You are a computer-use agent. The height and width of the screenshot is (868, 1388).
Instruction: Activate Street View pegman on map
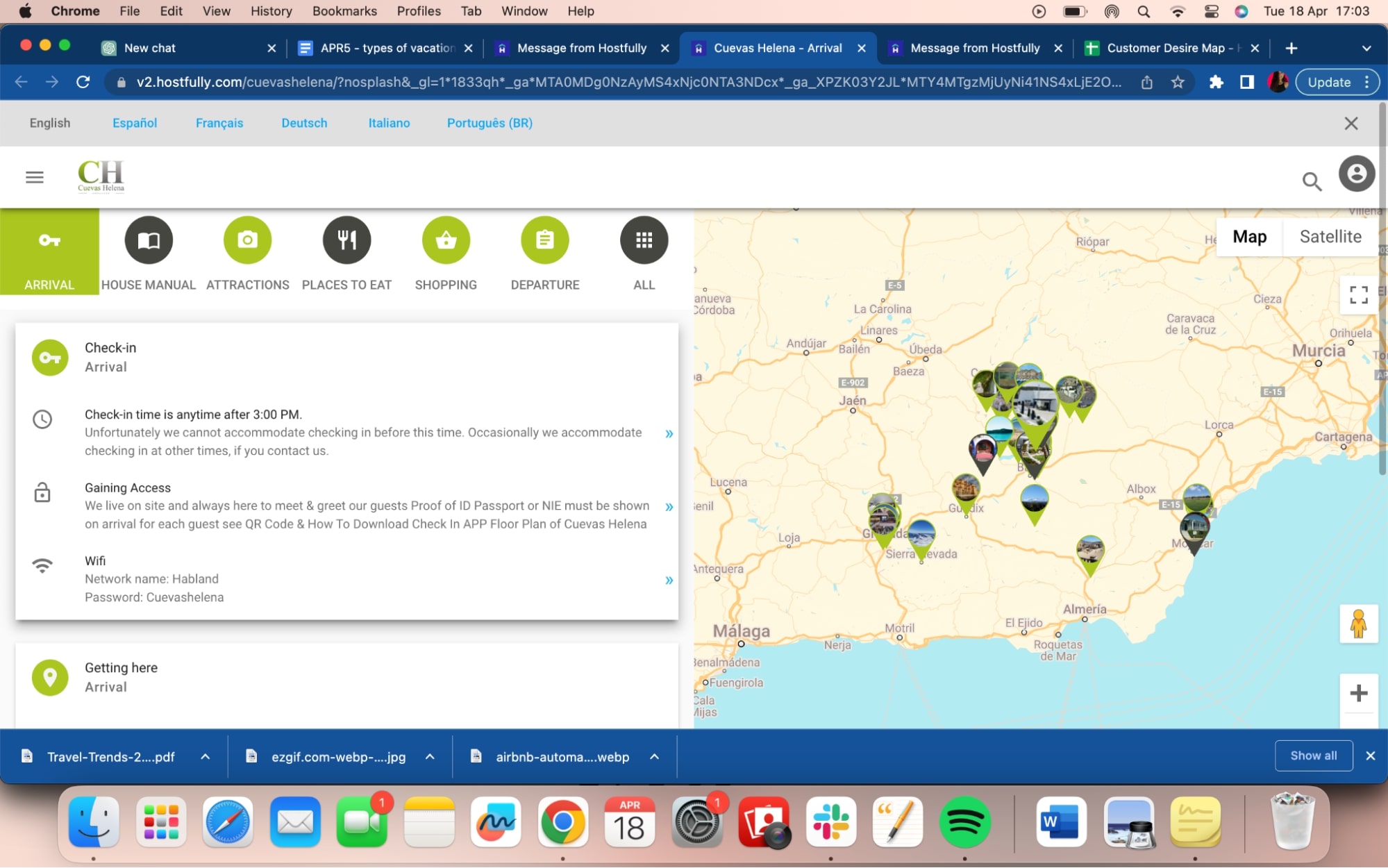point(1358,623)
